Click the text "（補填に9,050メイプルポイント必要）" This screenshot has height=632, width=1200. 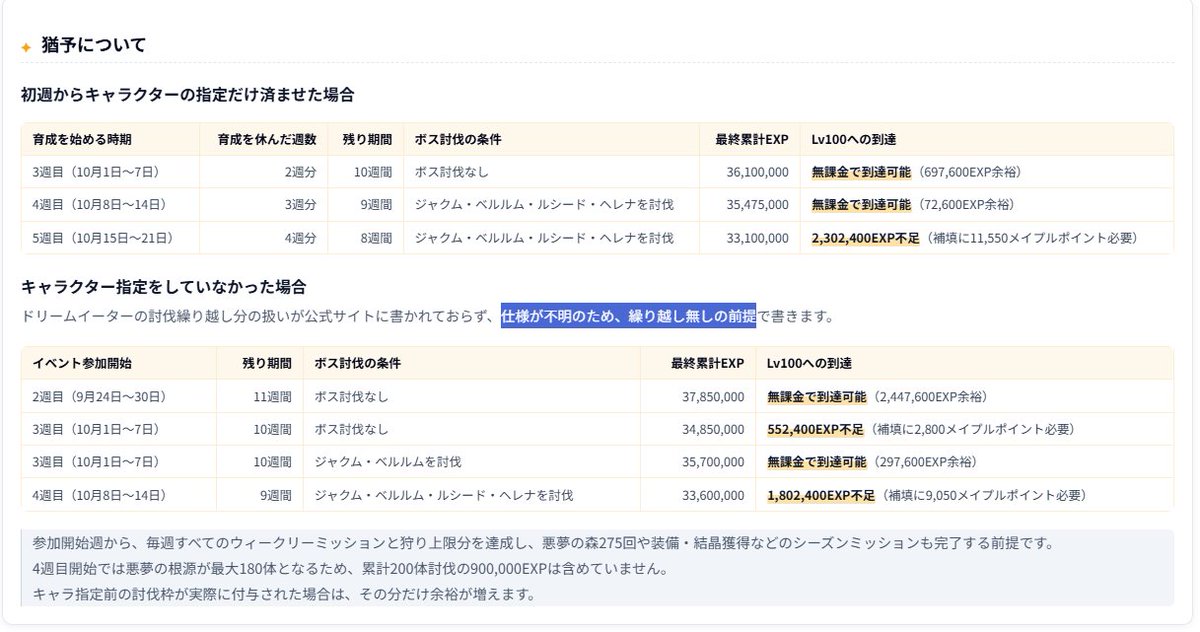click(983, 495)
